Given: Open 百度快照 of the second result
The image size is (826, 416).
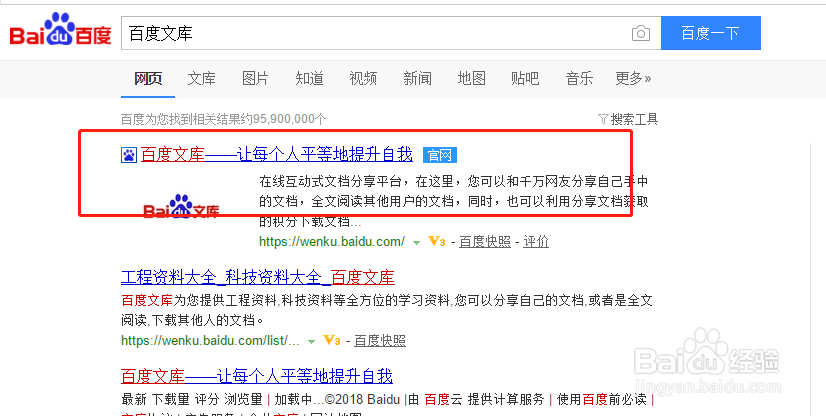Looking at the screenshot, I should click(380, 340).
